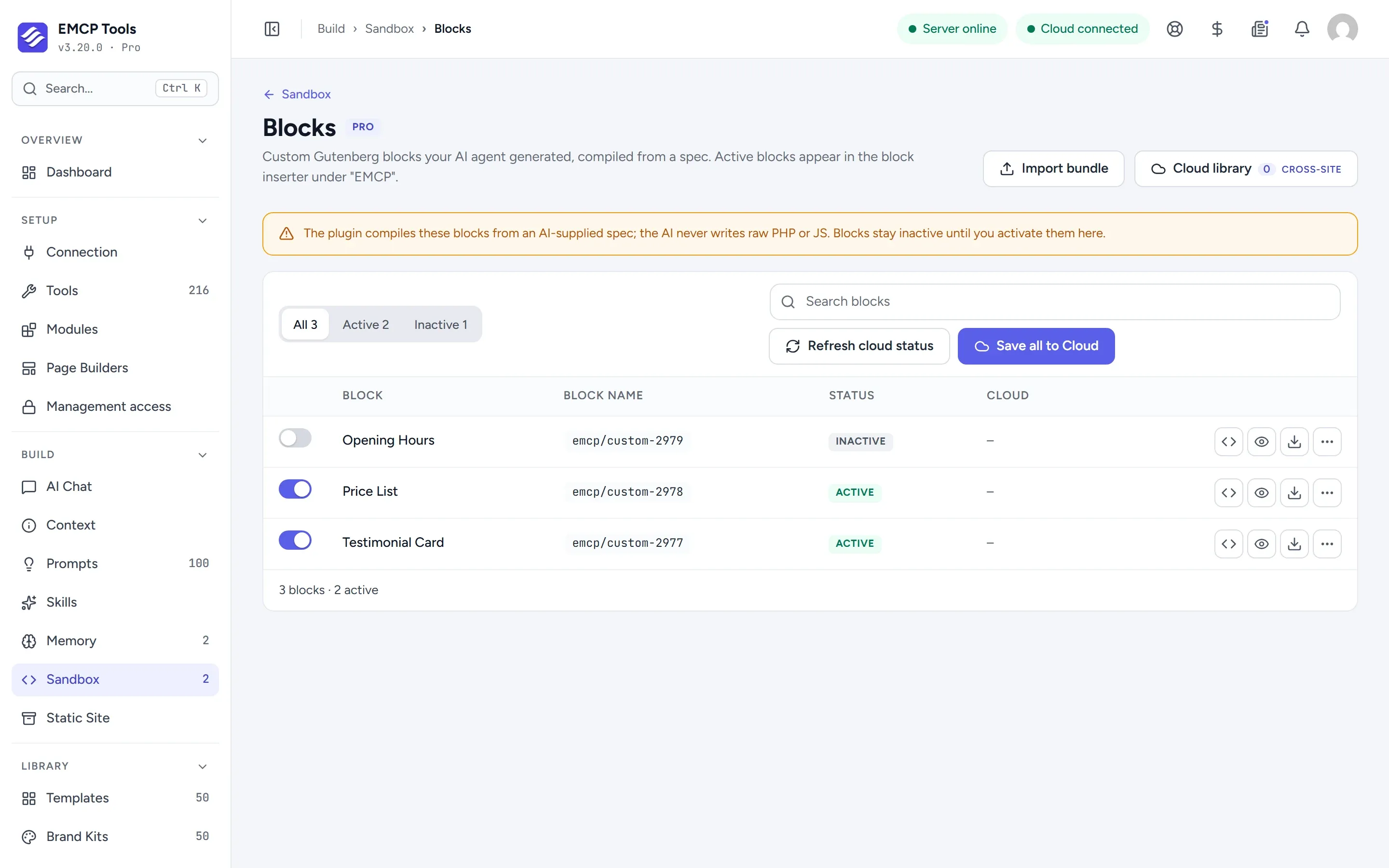
Task: Switch to the Inactive 1 tab
Action: coord(441,325)
